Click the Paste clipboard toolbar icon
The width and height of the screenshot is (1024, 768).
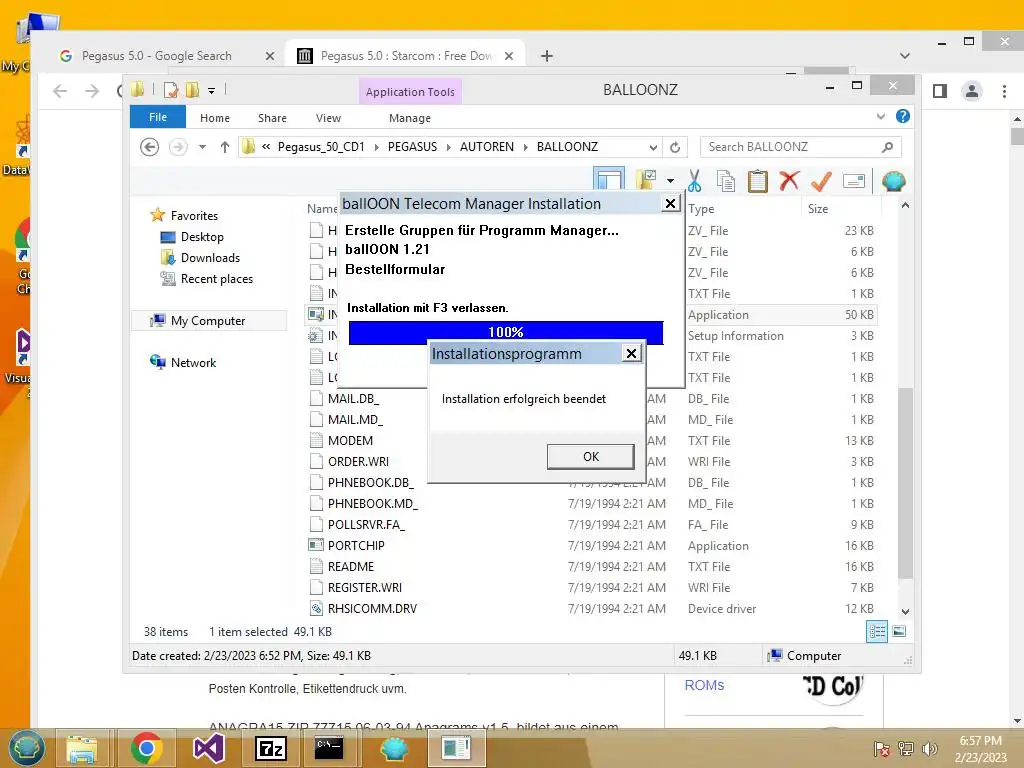tap(757, 181)
